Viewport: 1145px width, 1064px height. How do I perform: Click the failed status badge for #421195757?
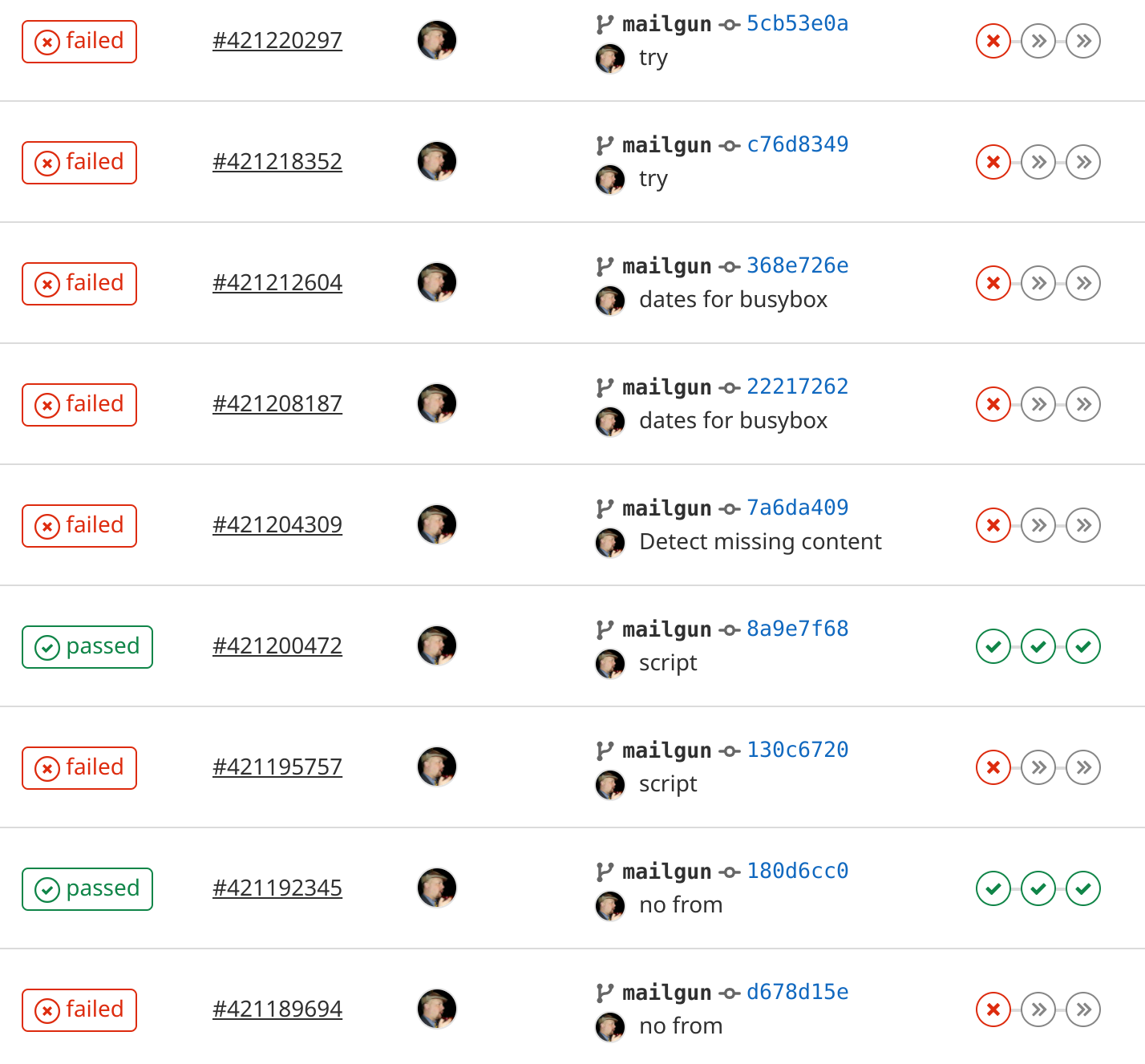point(79,767)
